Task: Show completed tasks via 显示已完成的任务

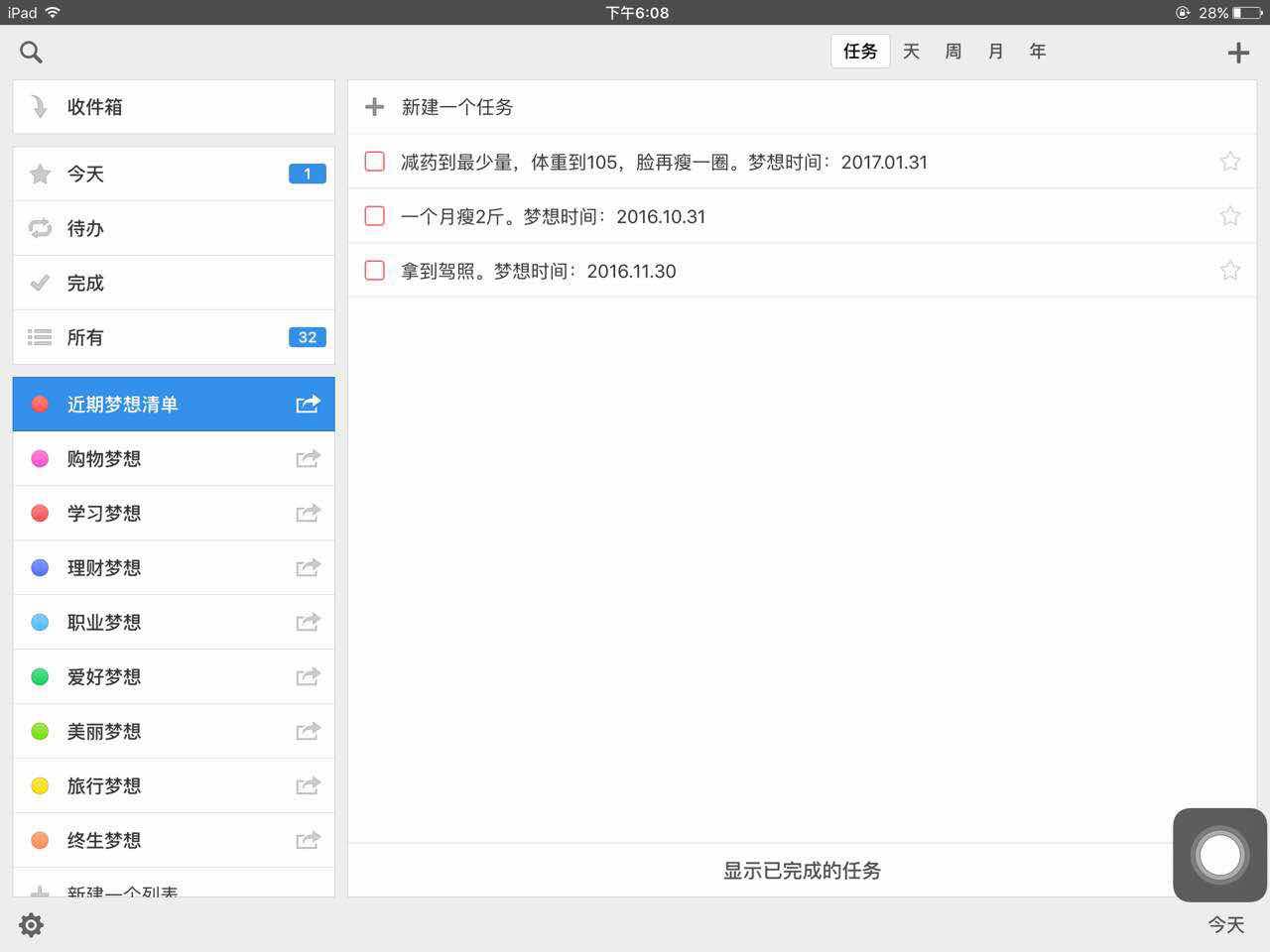Action: click(x=801, y=871)
